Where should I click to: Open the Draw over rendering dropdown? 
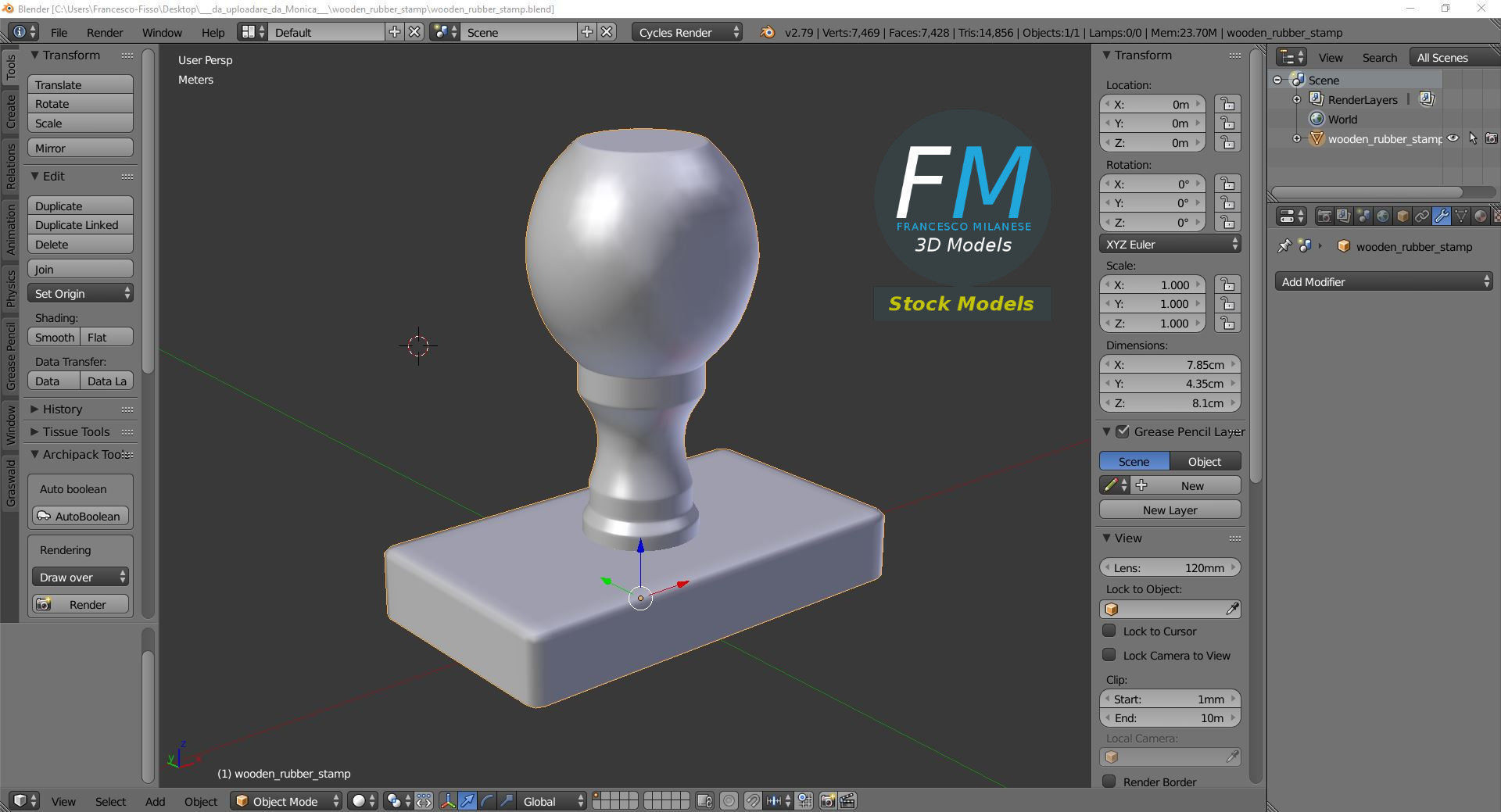tap(81, 577)
